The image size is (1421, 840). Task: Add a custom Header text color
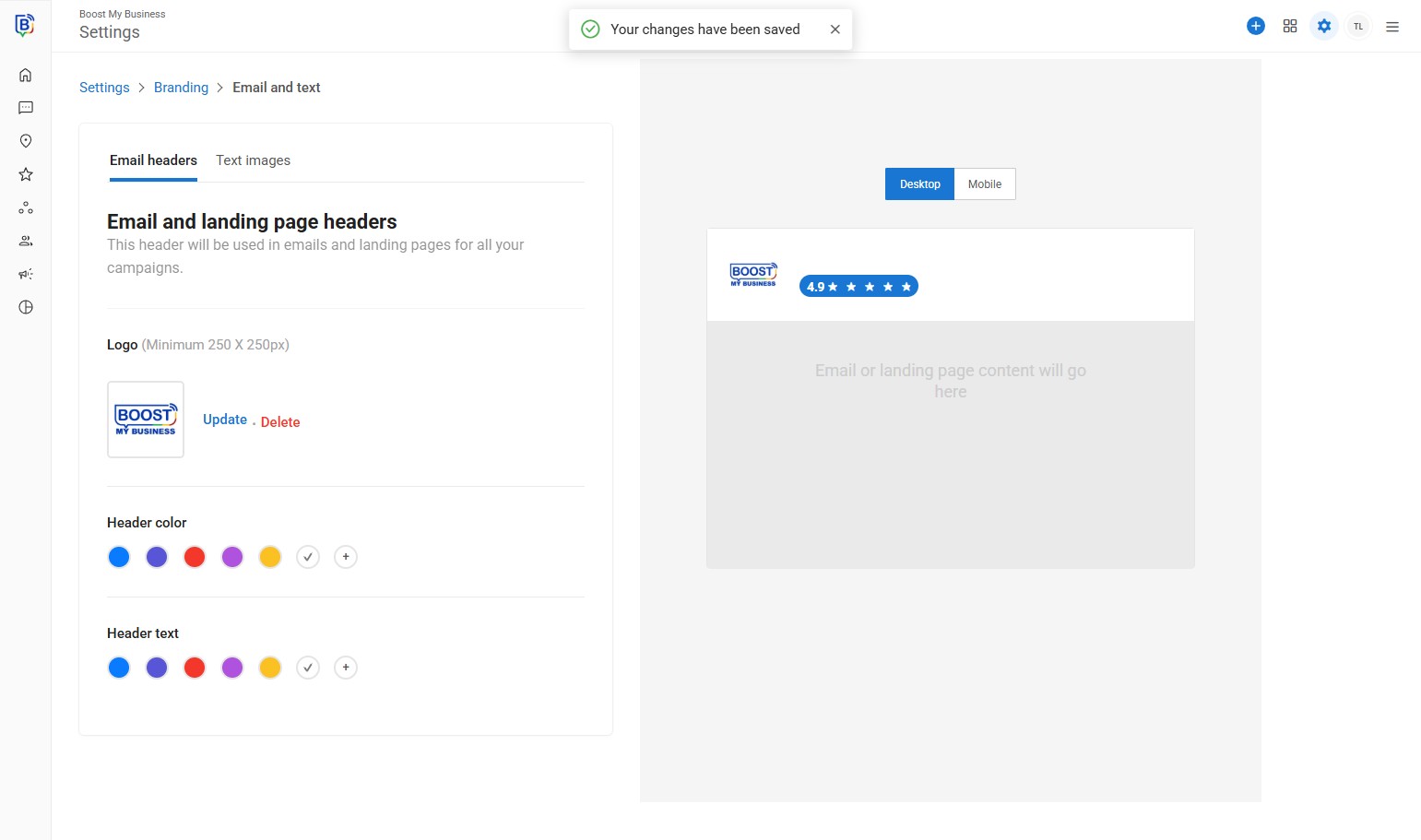click(x=346, y=668)
